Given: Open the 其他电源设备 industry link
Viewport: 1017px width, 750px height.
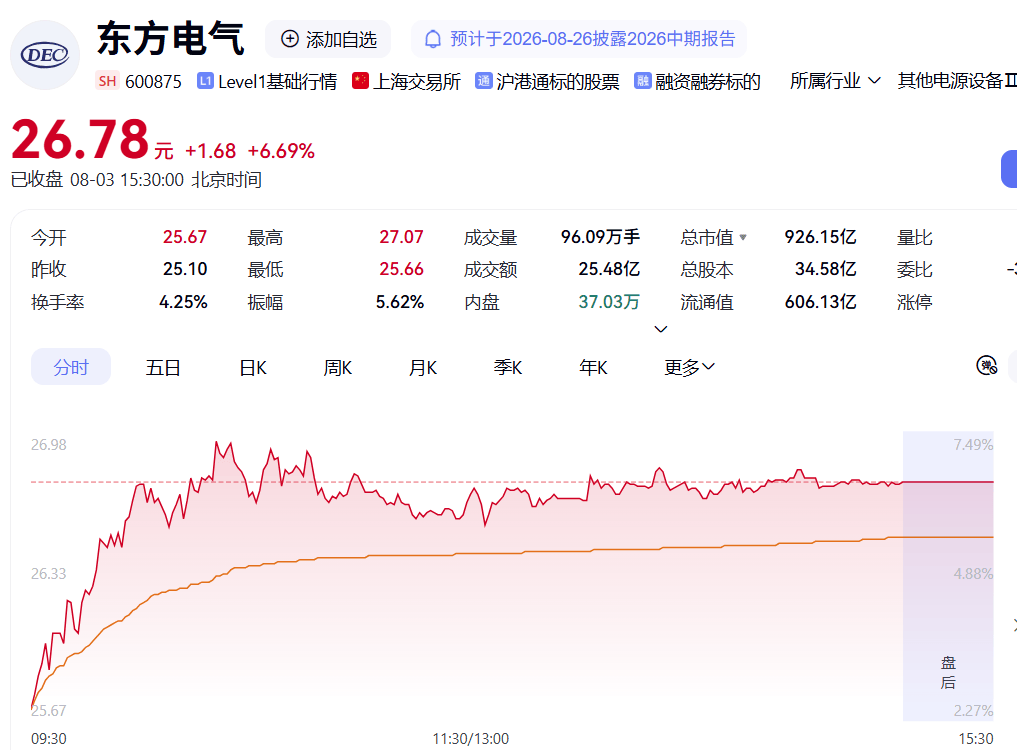Looking at the screenshot, I should tap(957, 80).
